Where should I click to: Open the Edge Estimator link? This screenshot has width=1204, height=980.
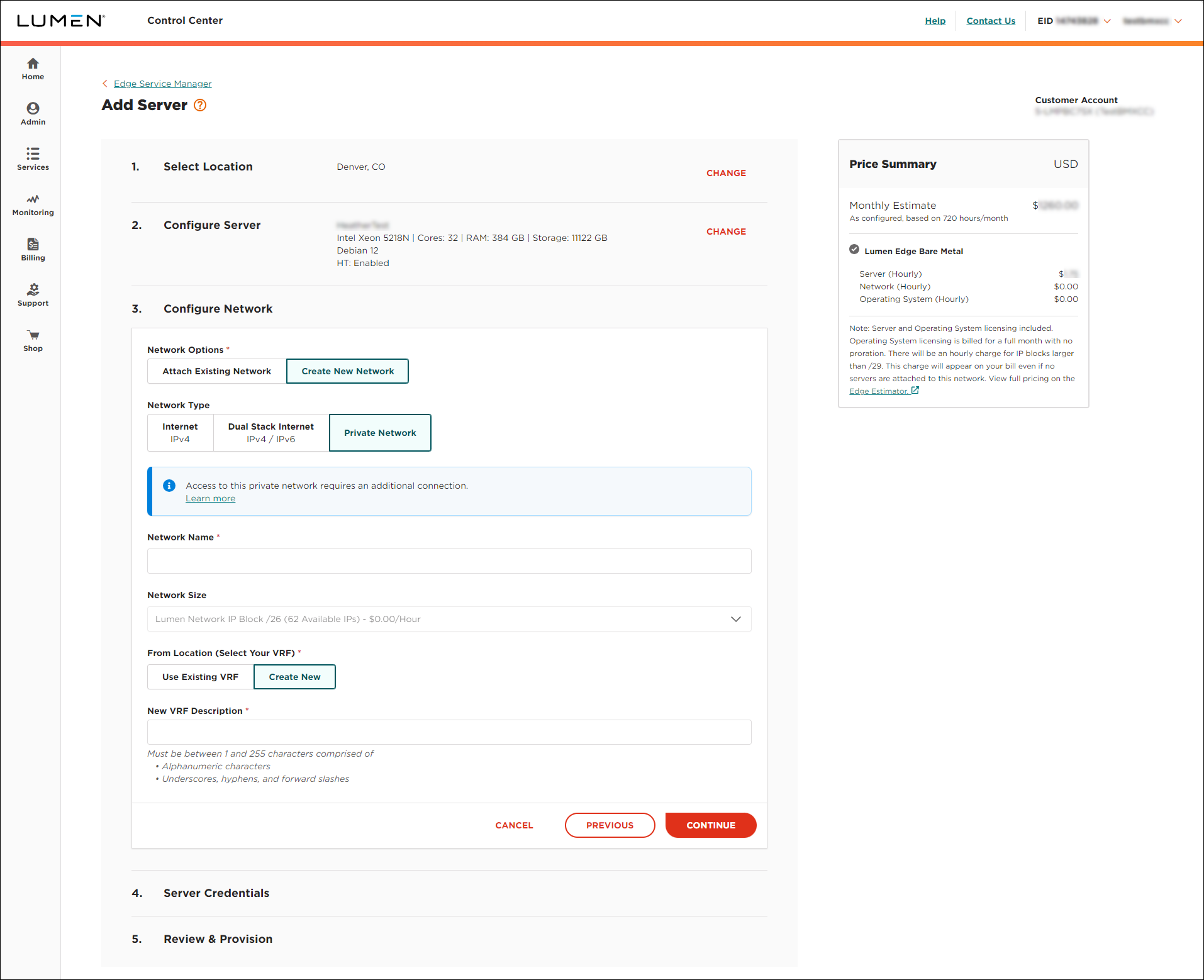pyautogui.click(x=879, y=391)
